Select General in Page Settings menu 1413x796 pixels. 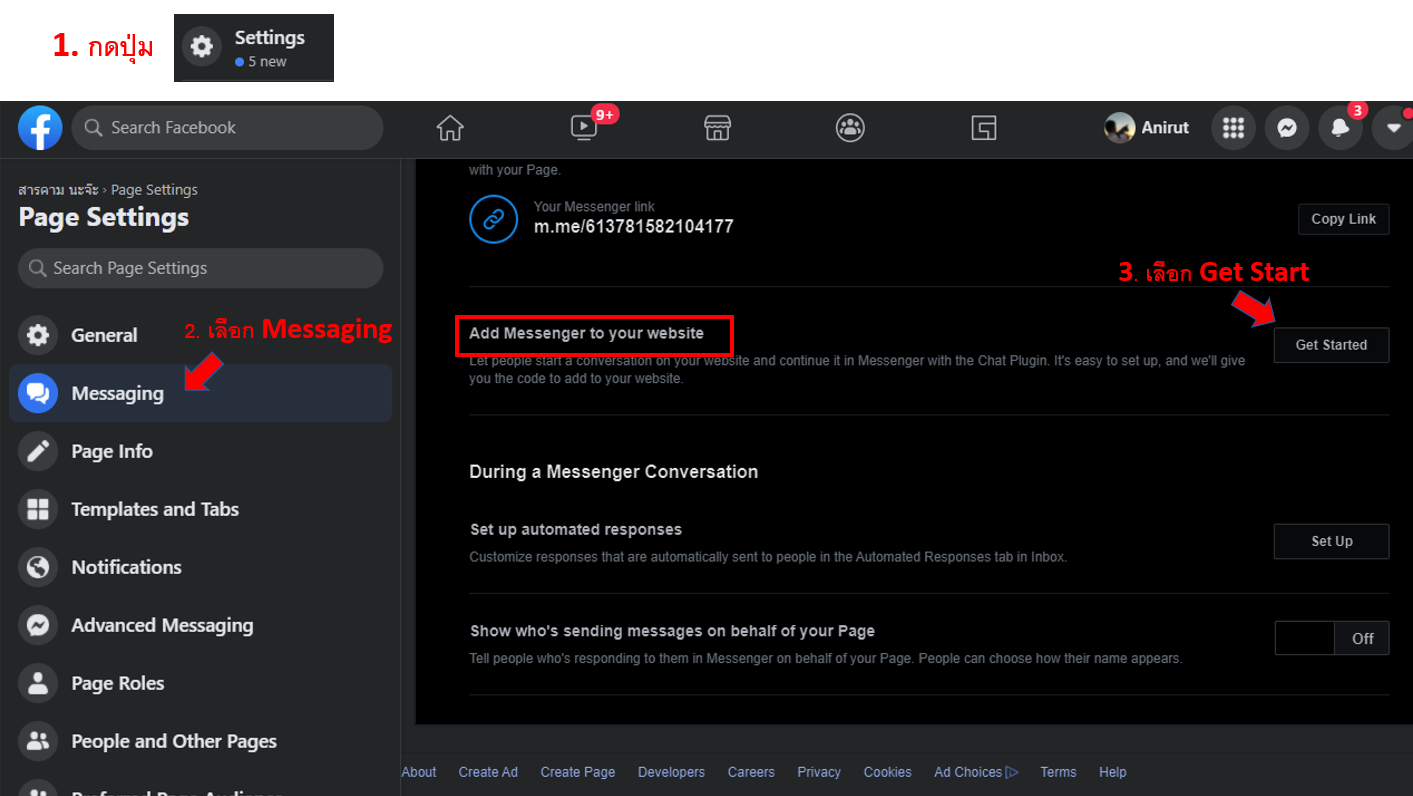point(200,335)
